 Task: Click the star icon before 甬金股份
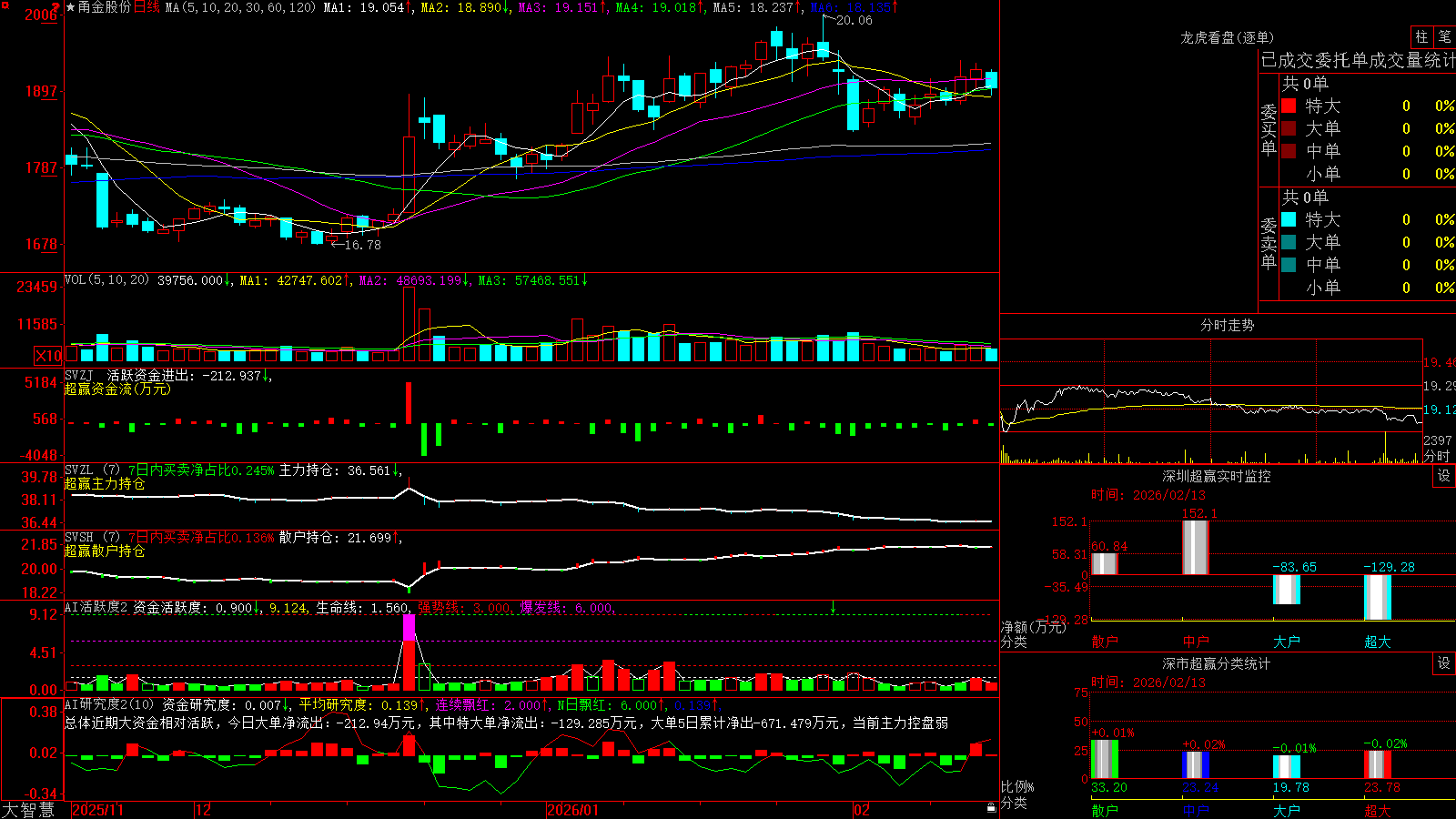tap(71, 7)
